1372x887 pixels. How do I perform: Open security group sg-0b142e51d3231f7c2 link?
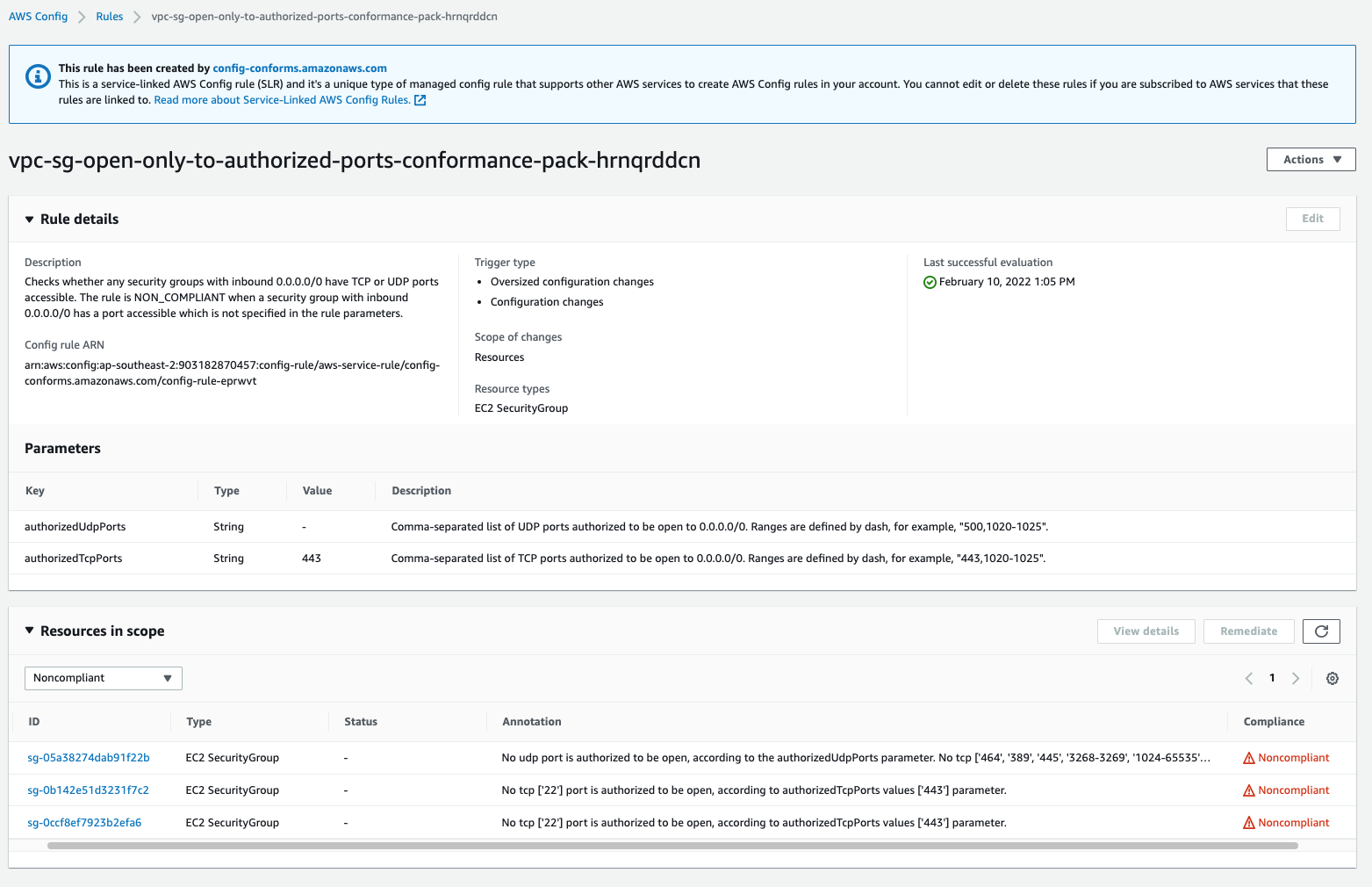89,790
